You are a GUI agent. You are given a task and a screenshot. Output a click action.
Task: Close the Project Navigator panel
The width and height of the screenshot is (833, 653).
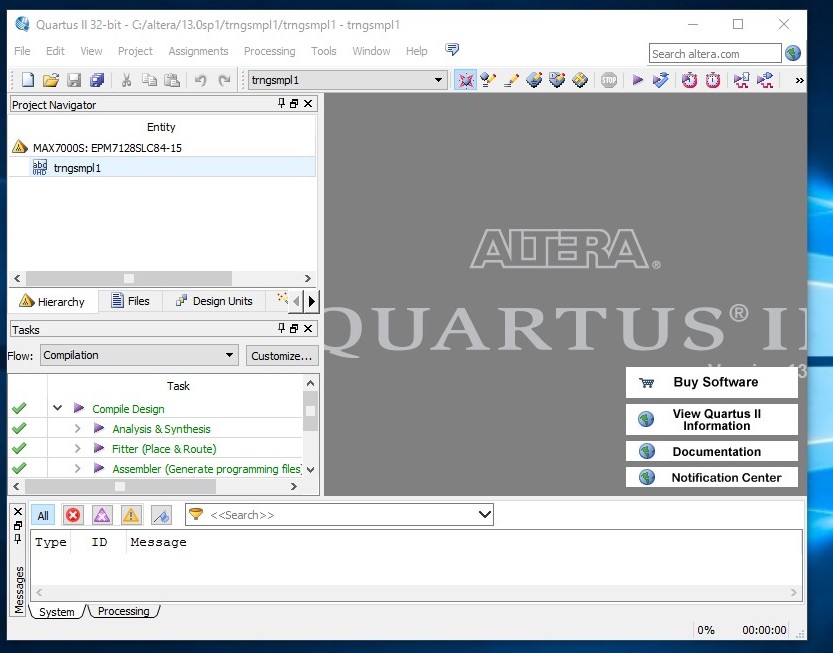coord(308,104)
